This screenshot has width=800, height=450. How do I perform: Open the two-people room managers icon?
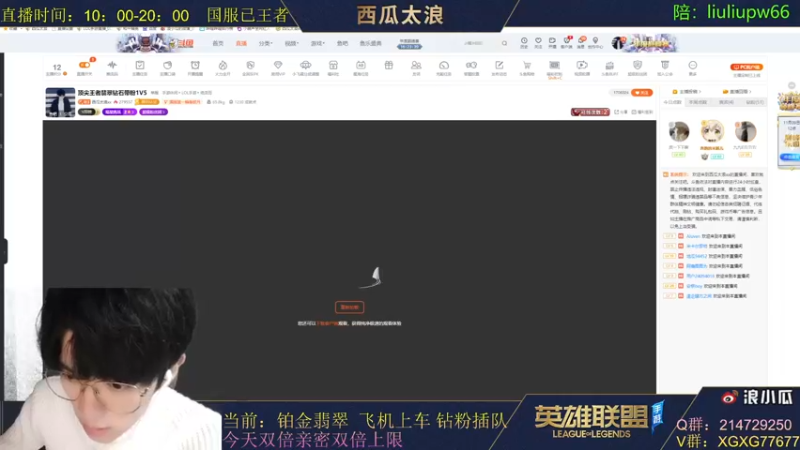coord(416,65)
